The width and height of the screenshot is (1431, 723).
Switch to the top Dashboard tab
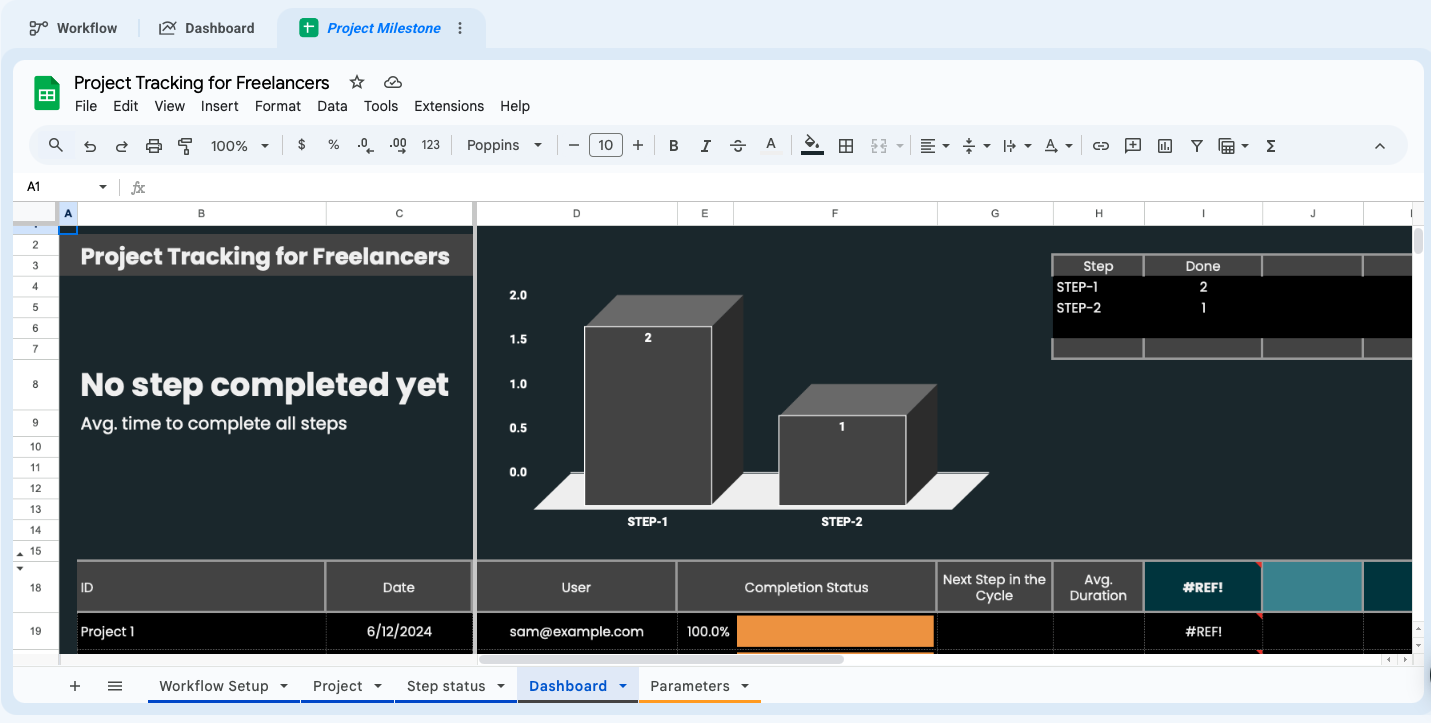(207, 28)
